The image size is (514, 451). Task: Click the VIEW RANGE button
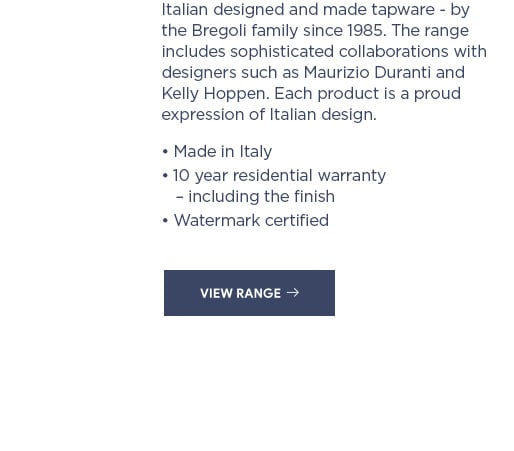point(249,293)
